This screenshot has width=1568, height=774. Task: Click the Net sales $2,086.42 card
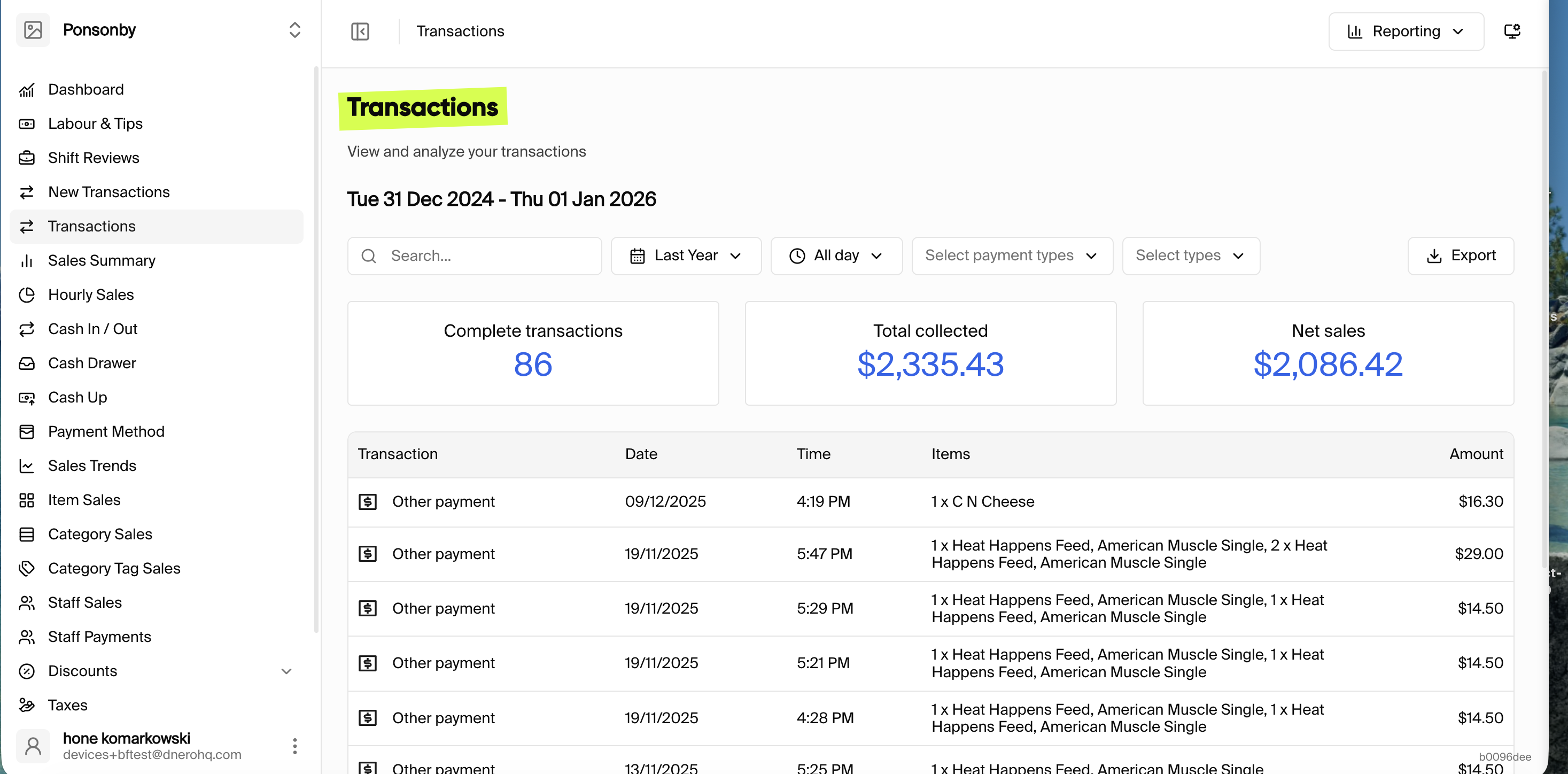point(1328,353)
